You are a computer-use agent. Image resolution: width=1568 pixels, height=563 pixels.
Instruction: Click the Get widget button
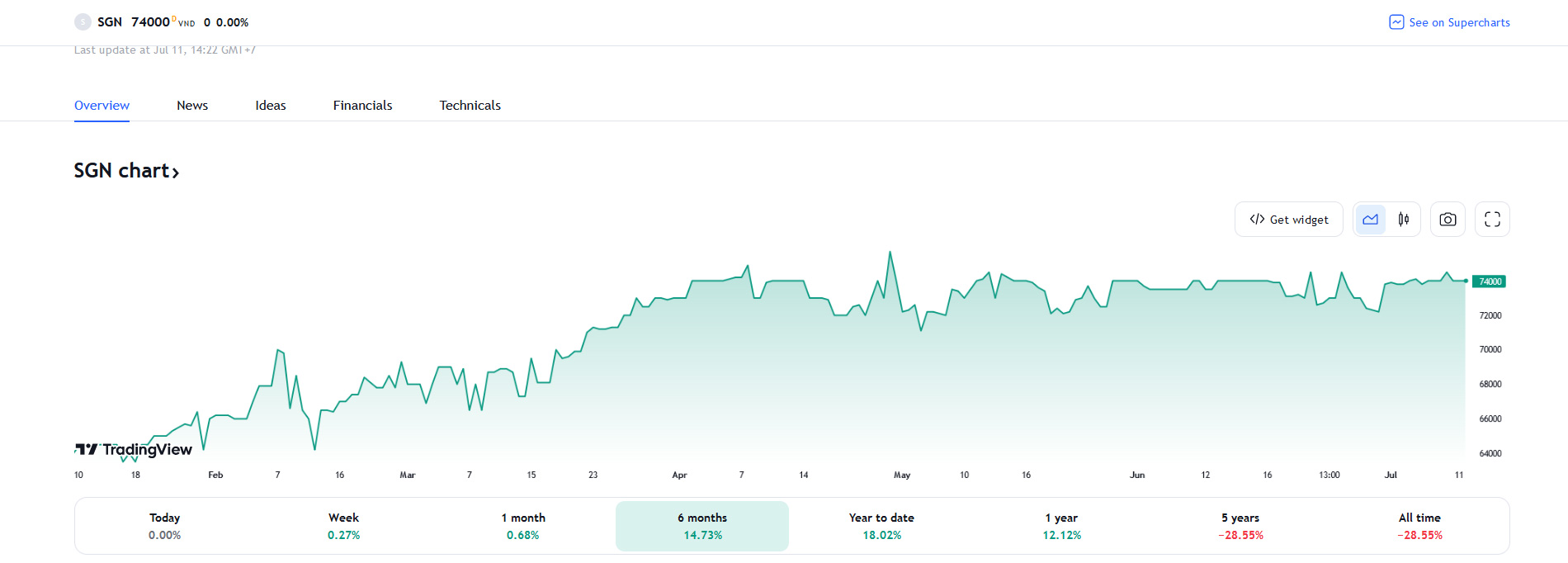[1289, 220]
